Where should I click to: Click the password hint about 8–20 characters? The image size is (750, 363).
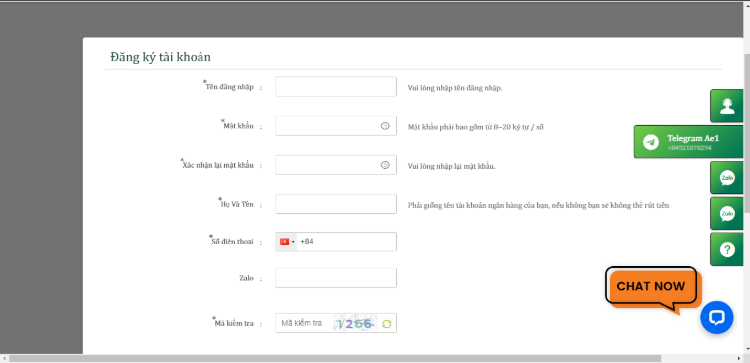[475, 127]
